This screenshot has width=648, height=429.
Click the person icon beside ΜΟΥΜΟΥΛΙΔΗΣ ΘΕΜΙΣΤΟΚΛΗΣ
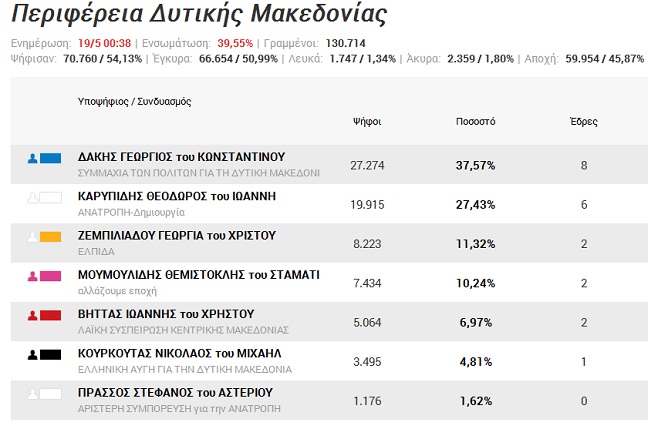(x=33, y=276)
